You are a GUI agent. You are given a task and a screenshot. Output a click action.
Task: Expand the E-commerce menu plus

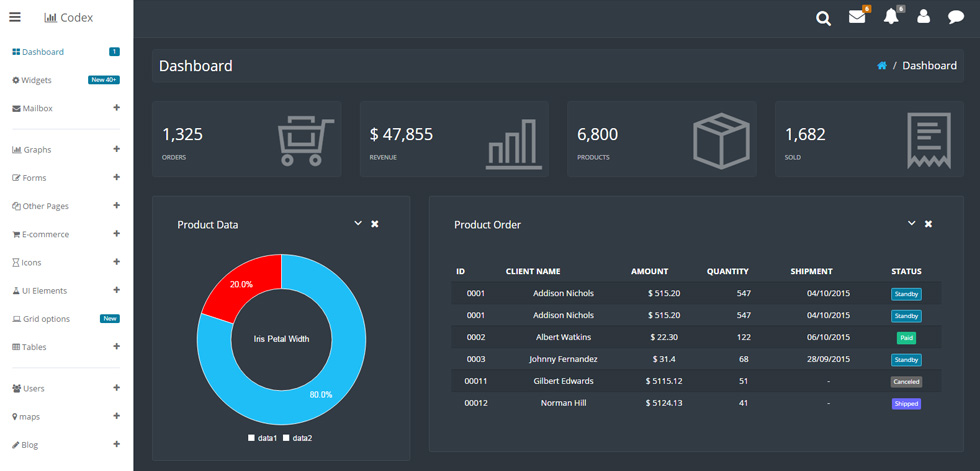coord(116,233)
